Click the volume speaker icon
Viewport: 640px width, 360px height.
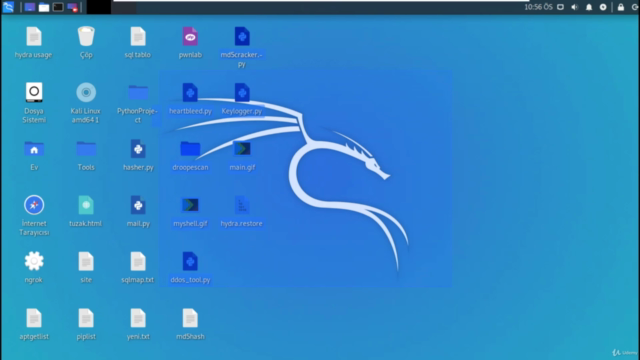575,7
